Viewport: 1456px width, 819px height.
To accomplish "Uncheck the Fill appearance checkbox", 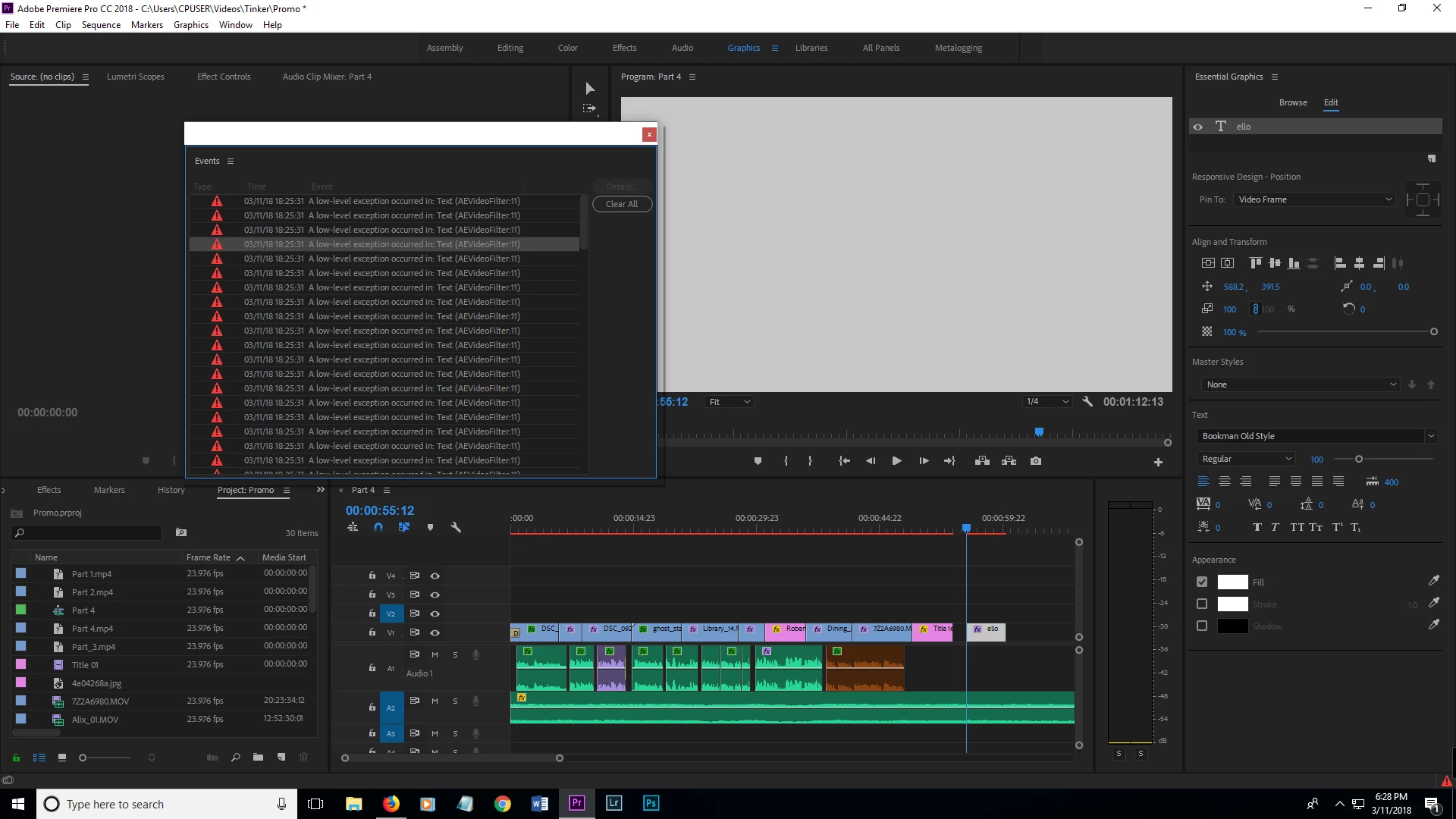I will [x=1202, y=582].
